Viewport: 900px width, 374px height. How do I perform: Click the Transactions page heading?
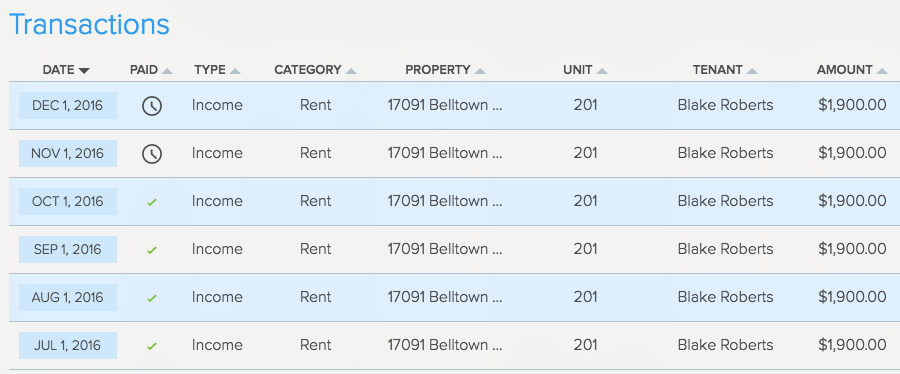(89, 25)
